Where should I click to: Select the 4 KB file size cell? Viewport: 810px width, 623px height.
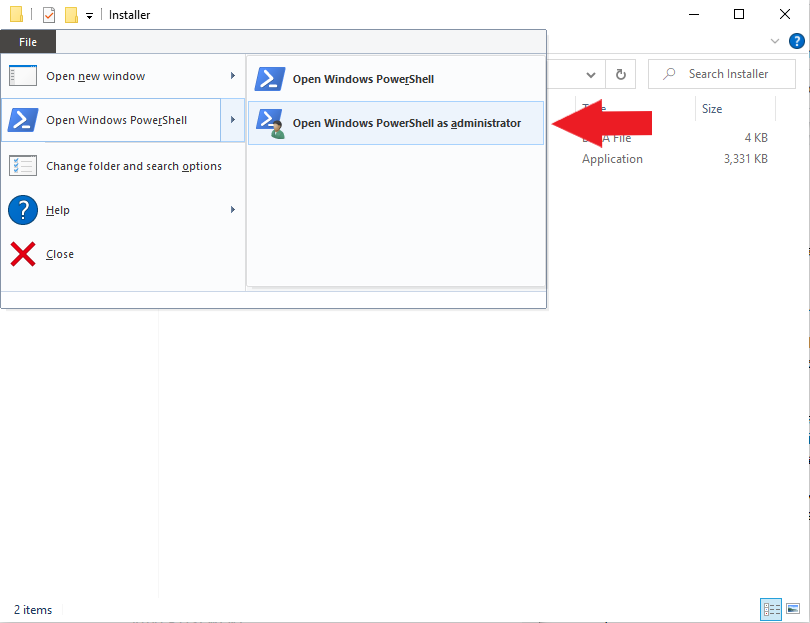(756, 138)
